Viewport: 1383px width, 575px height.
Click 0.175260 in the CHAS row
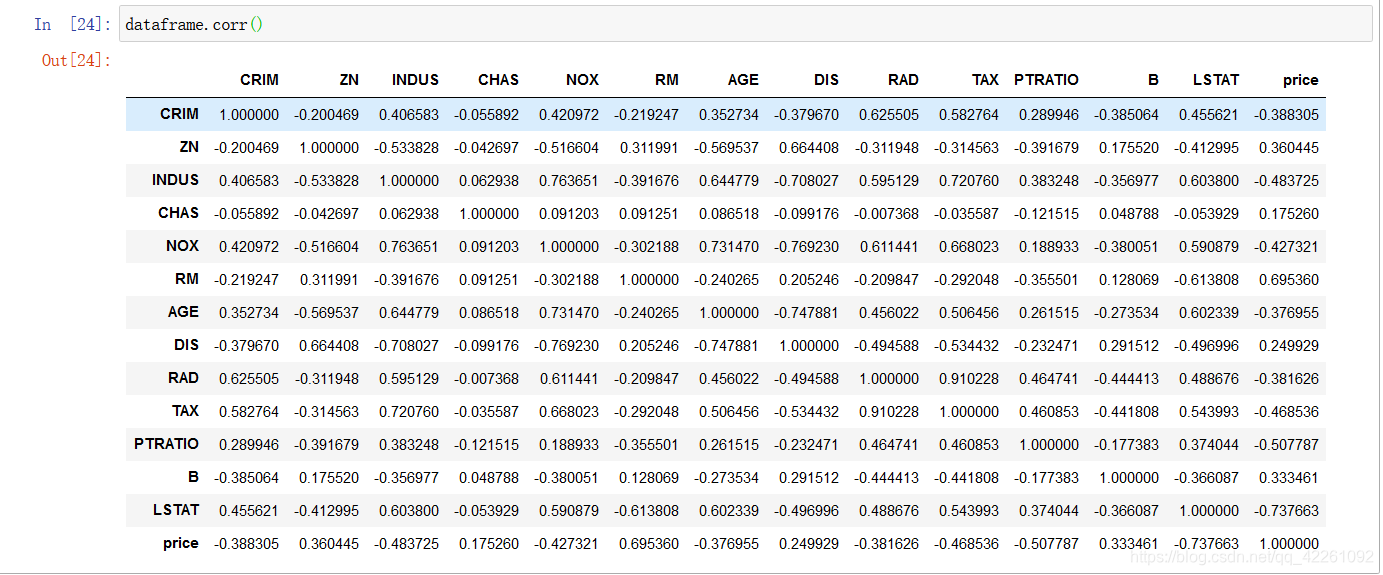pos(1289,214)
